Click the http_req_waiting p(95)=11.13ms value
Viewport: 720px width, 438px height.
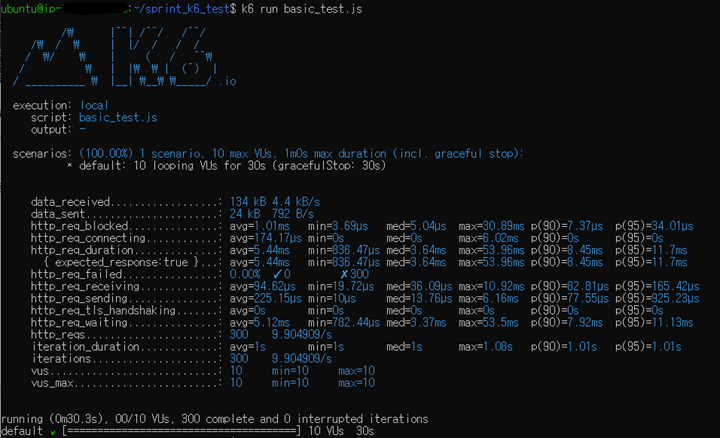point(654,323)
